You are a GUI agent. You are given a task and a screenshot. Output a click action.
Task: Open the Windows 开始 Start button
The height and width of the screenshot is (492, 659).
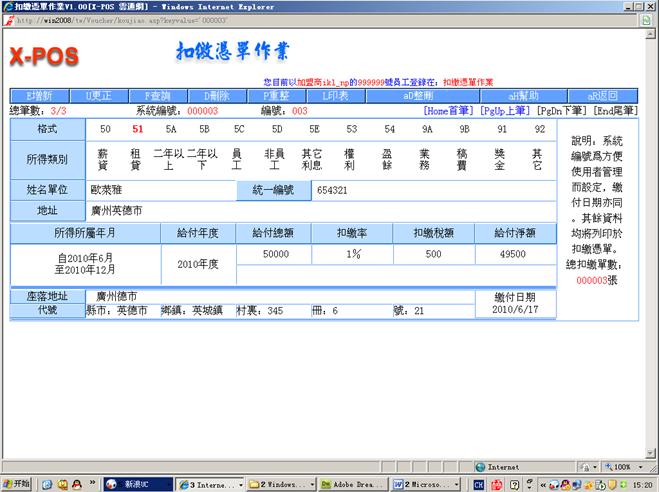coord(17,484)
